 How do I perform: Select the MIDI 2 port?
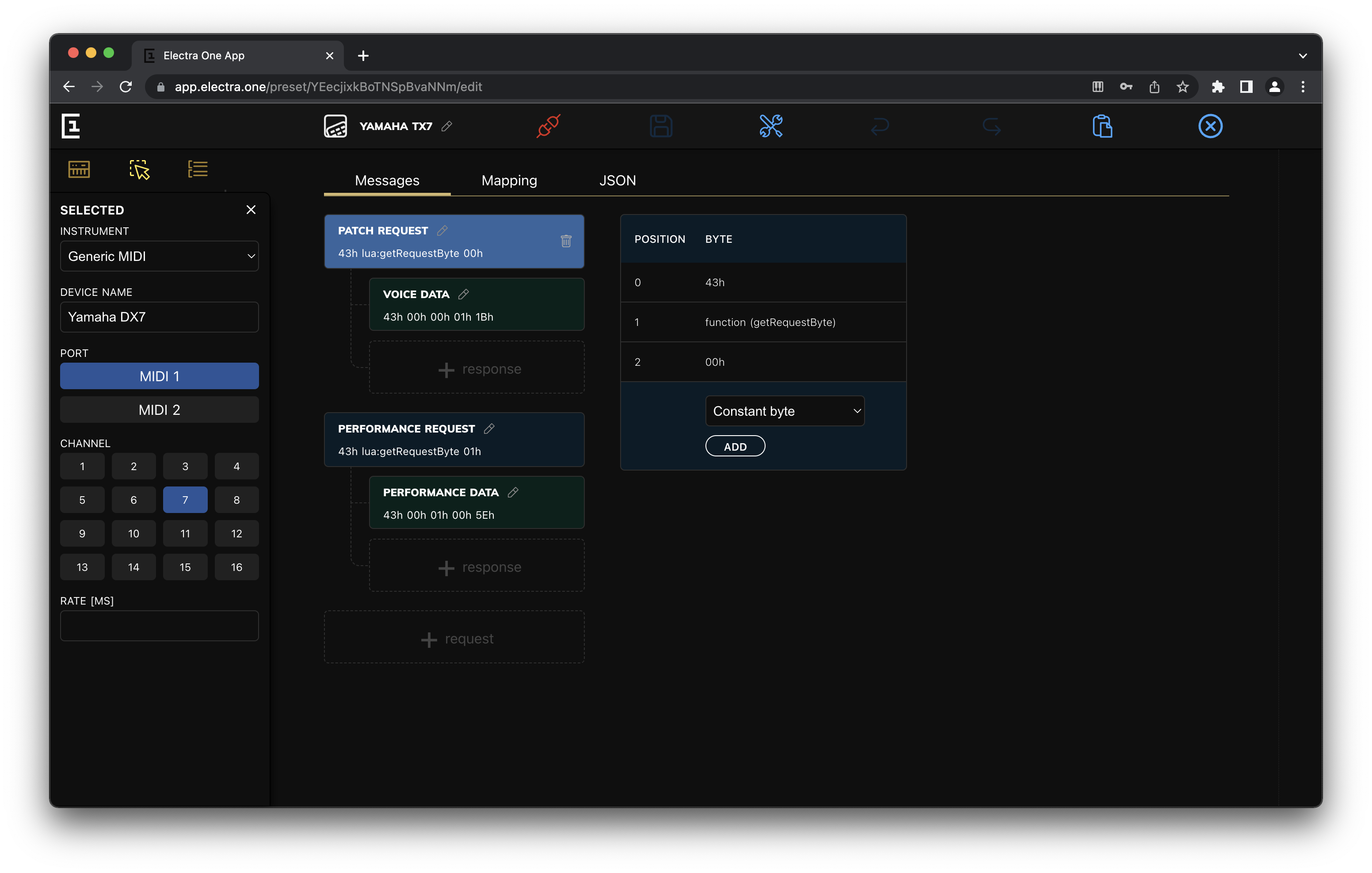[159, 410]
